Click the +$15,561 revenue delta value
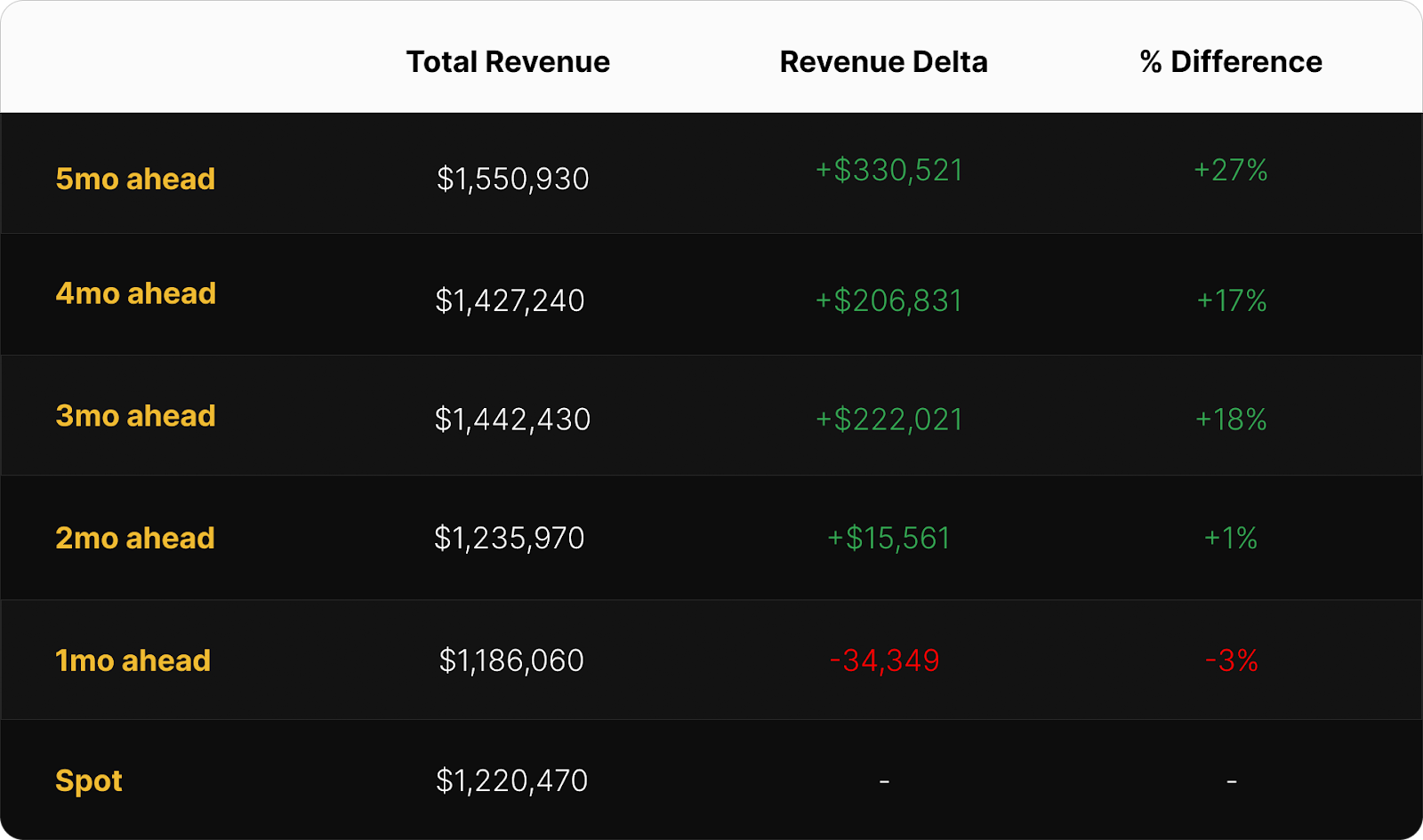This screenshot has width=1423, height=840. pyautogui.click(x=888, y=539)
